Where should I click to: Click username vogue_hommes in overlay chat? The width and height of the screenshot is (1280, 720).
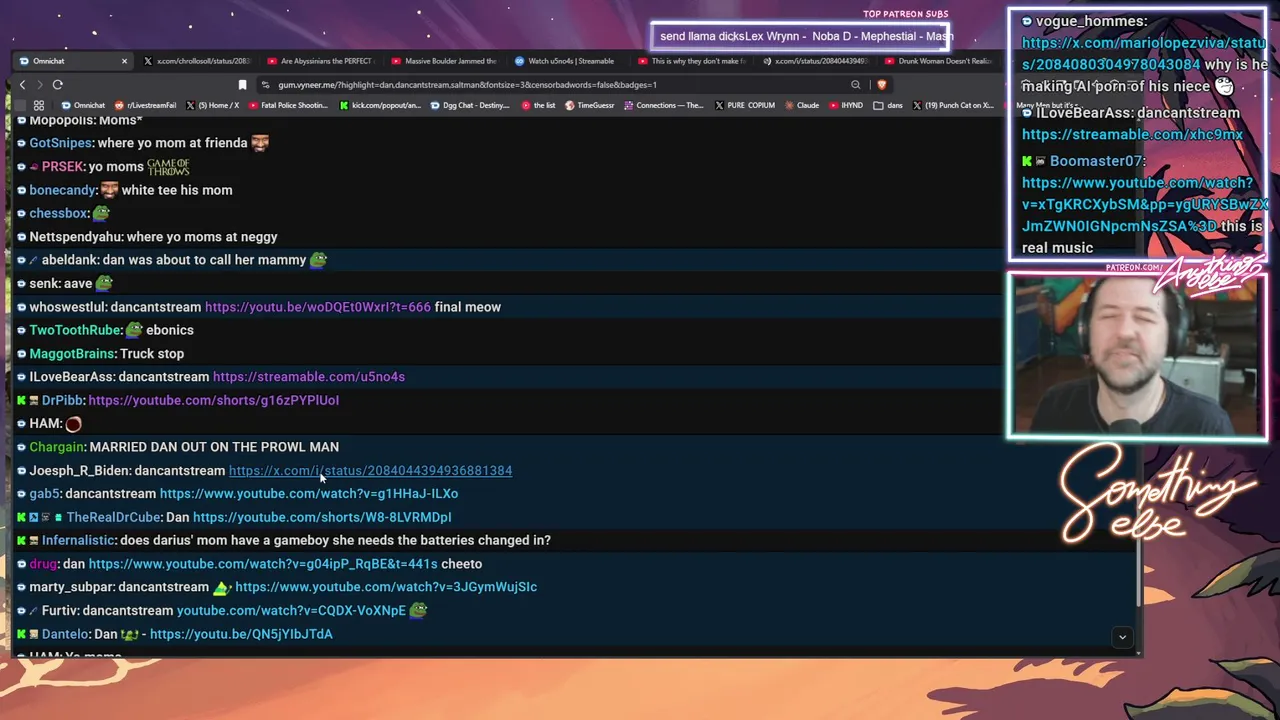coord(1091,21)
